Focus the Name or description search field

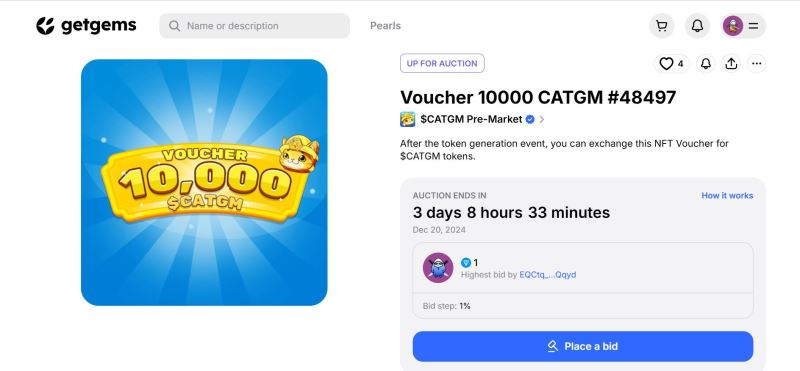(254, 26)
